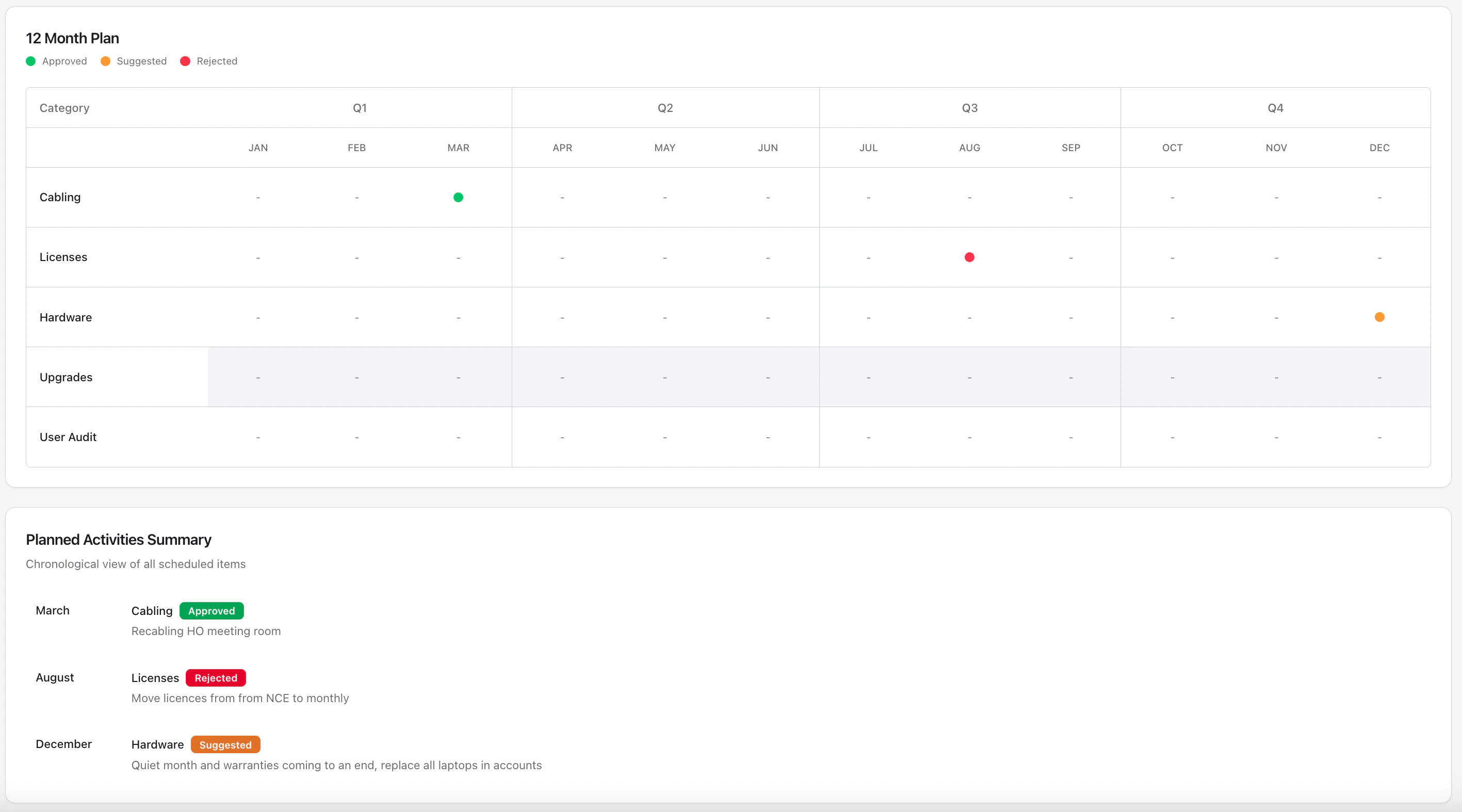
Task: Click the green legend marker next to Approved
Action: point(30,61)
